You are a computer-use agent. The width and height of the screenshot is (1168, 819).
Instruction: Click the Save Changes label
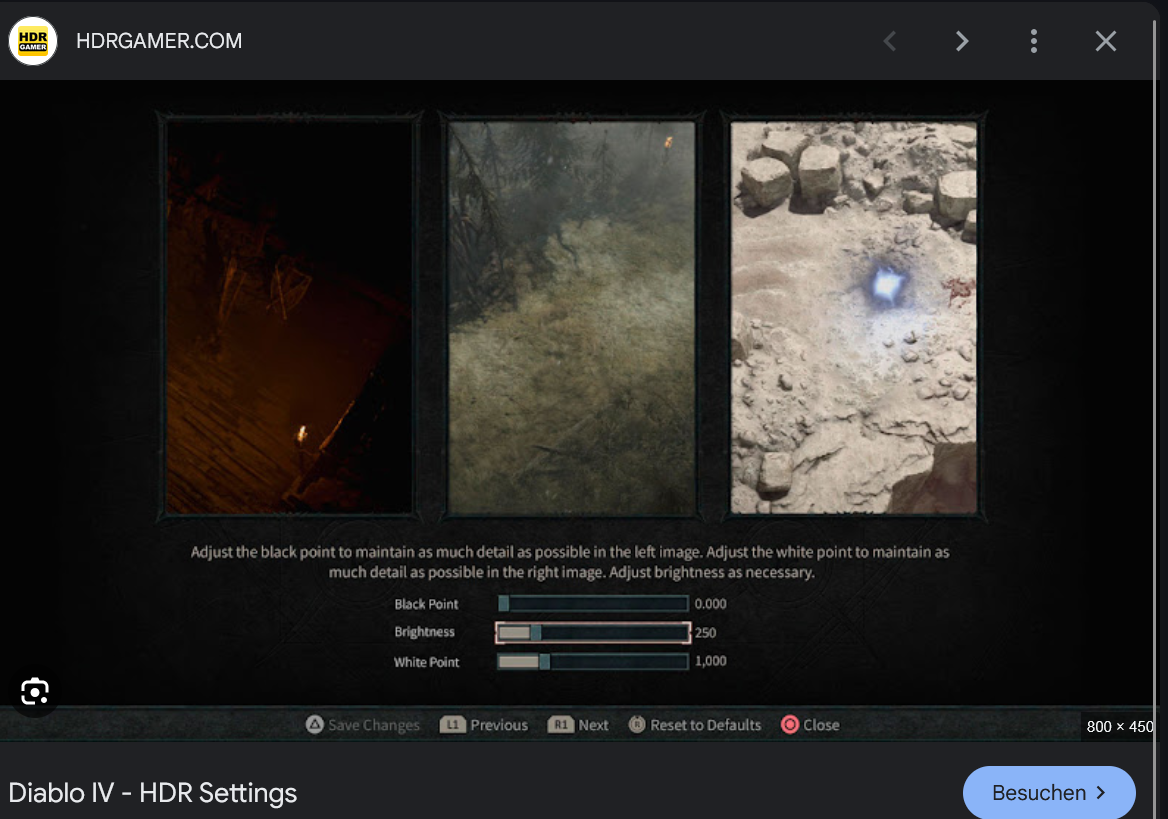pyautogui.click(x=374, y=725)
